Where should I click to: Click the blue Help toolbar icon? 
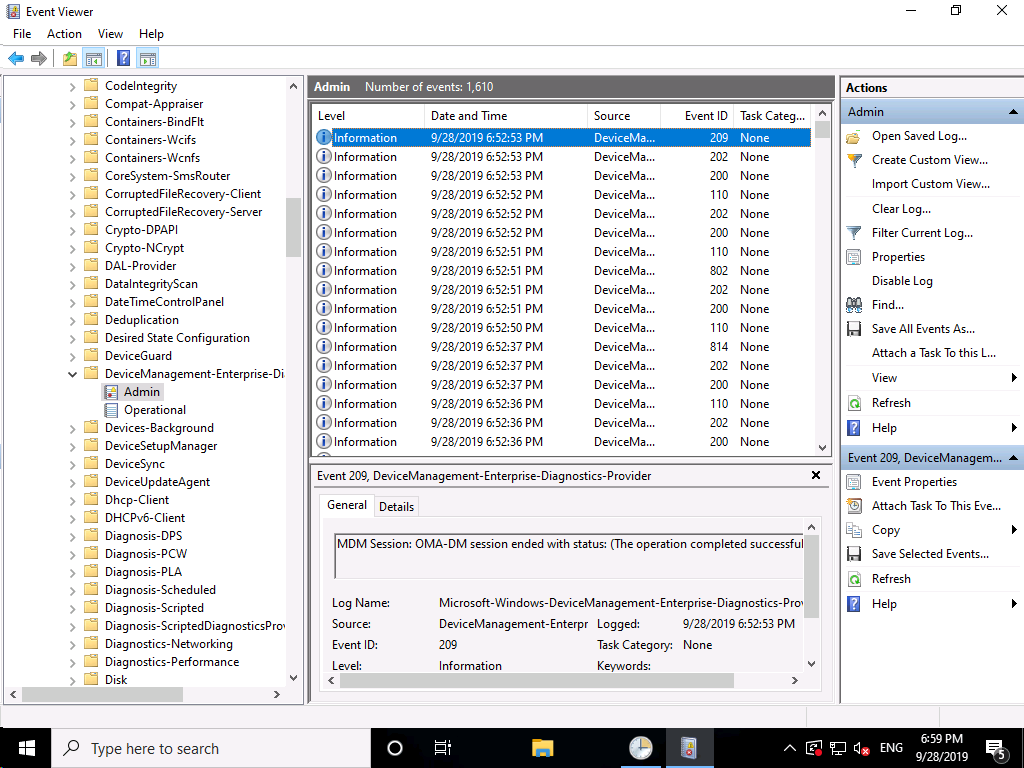pyautogui.click(x=123, y=59)
